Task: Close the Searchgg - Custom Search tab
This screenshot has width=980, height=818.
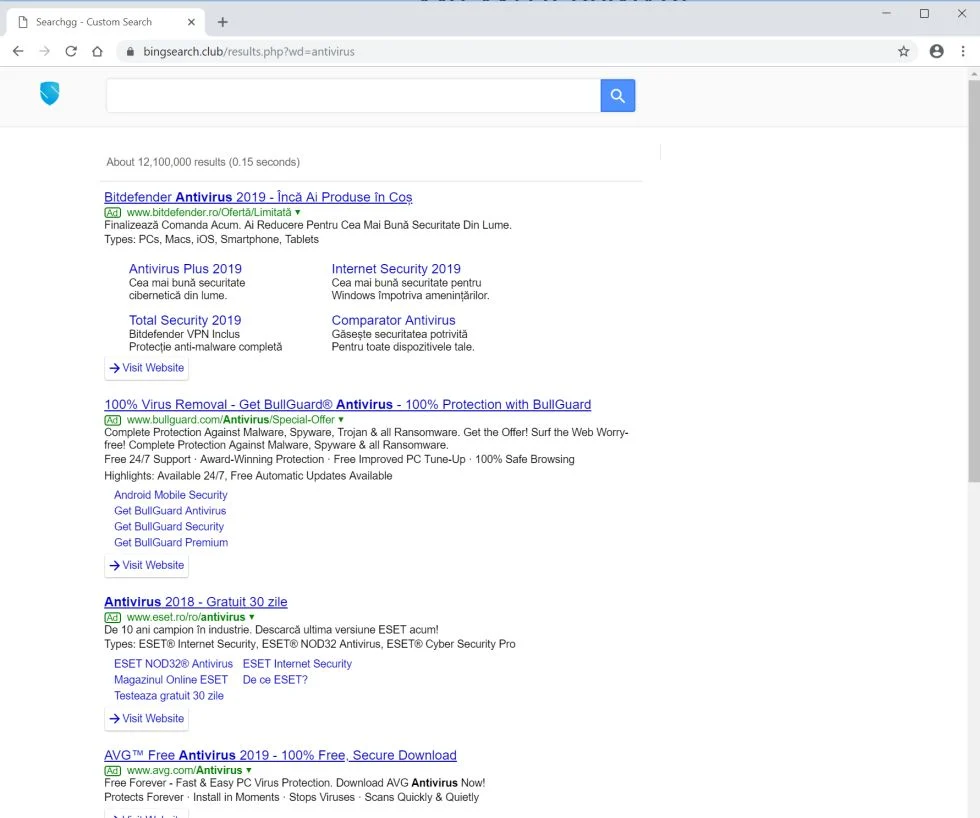Action: 191,22
